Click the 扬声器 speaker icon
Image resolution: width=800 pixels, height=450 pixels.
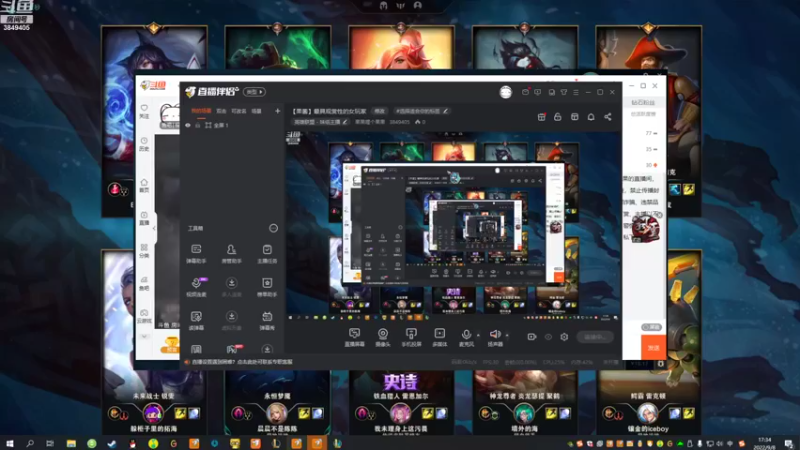(x=495, y=337)
